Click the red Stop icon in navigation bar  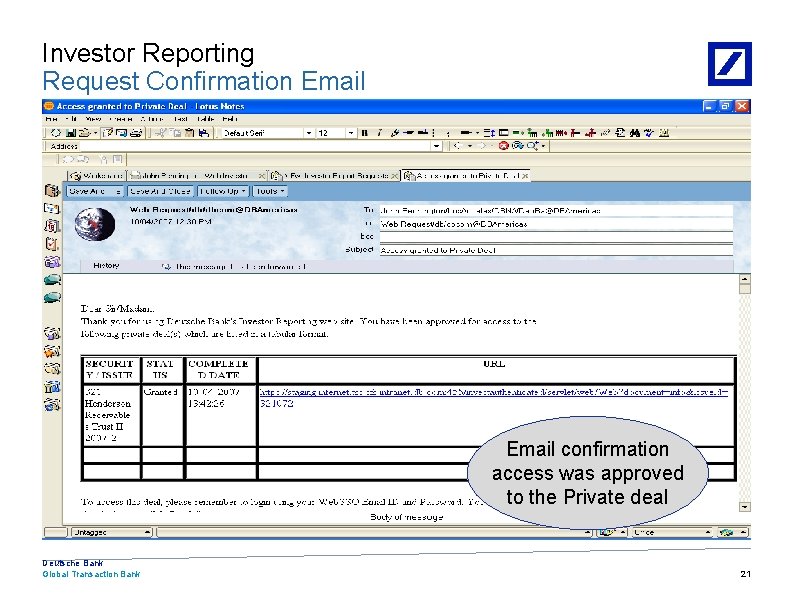pos(503,146)
